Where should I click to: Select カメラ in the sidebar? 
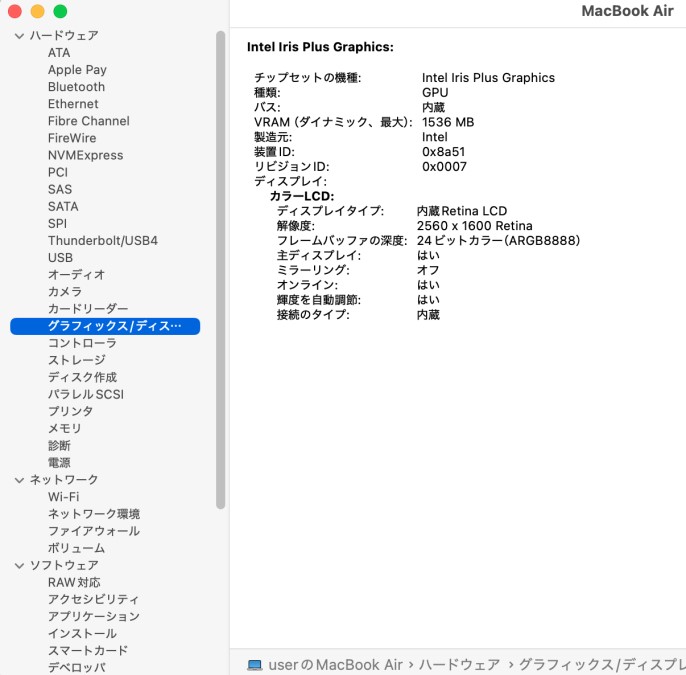(65, 291)
